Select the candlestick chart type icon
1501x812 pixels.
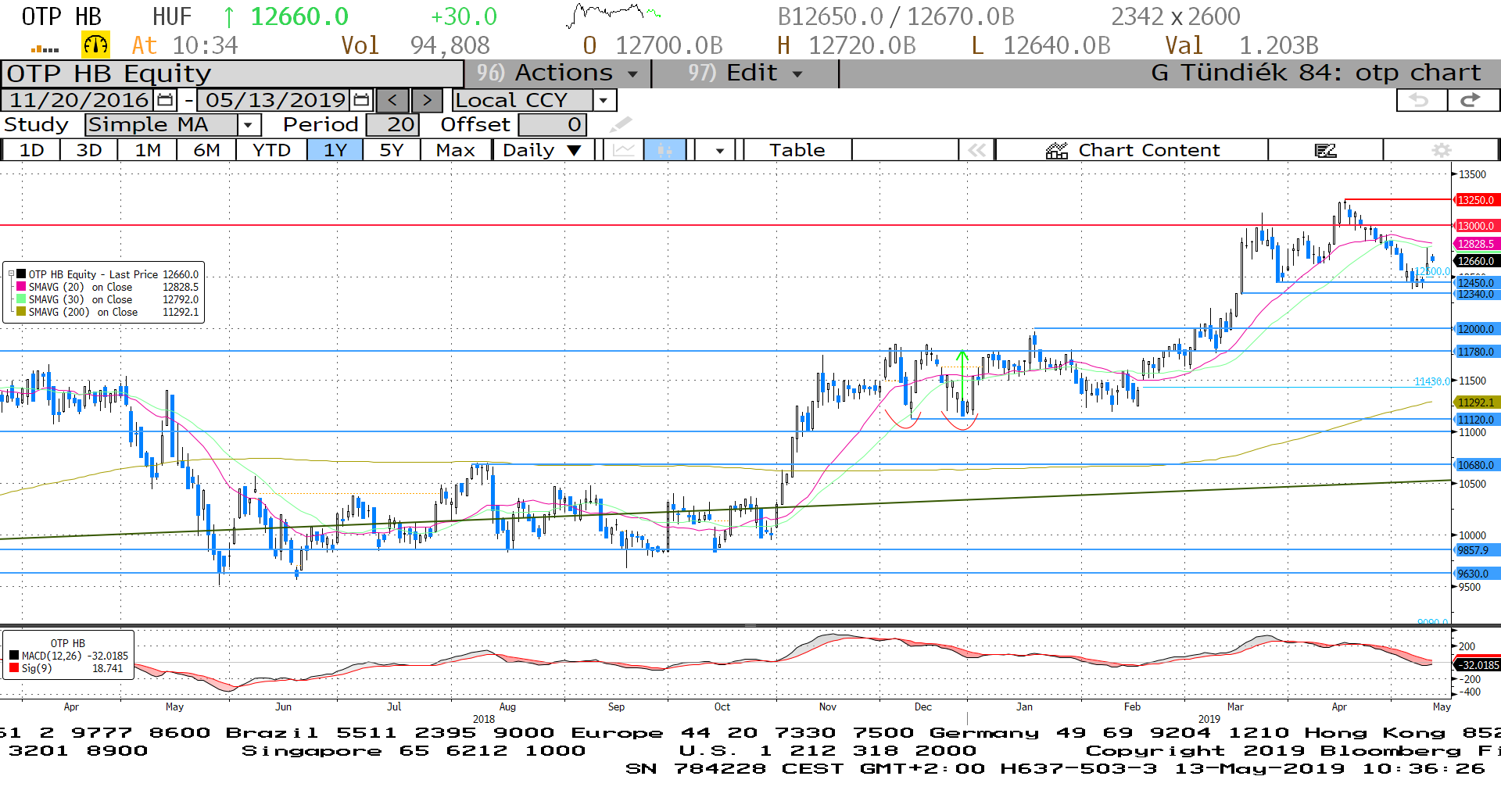(x=665, y=150)
